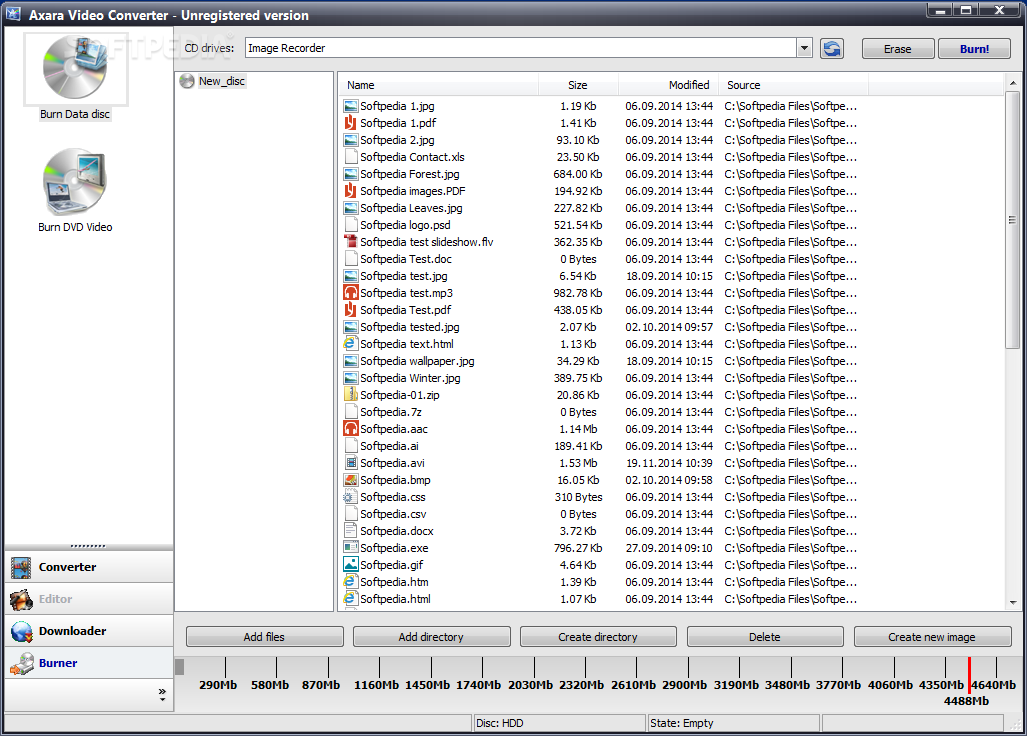
Task: Click the Add directory button
Action: (x=432, y=637)
